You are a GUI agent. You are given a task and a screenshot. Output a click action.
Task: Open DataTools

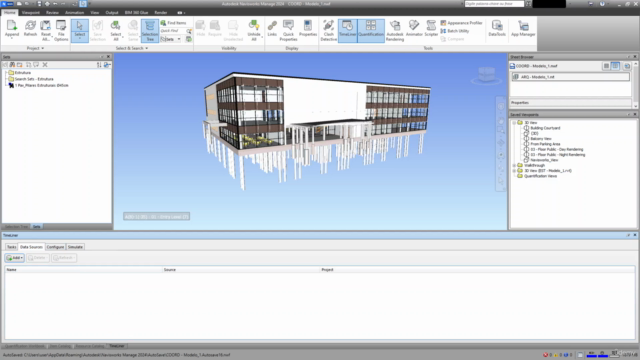click(x=497, y=29)
